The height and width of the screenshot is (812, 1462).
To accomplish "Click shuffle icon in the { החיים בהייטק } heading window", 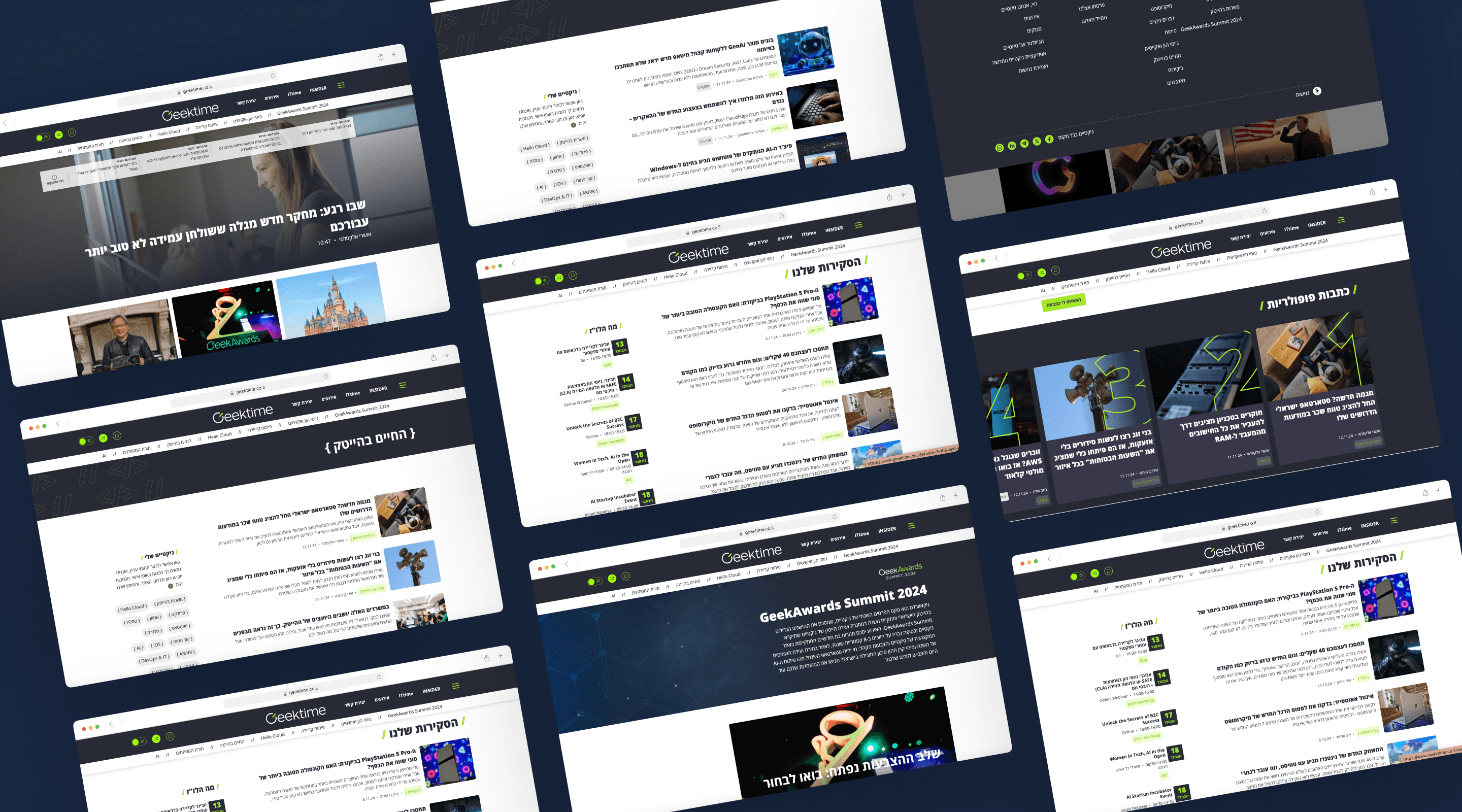I will (103, 438).
